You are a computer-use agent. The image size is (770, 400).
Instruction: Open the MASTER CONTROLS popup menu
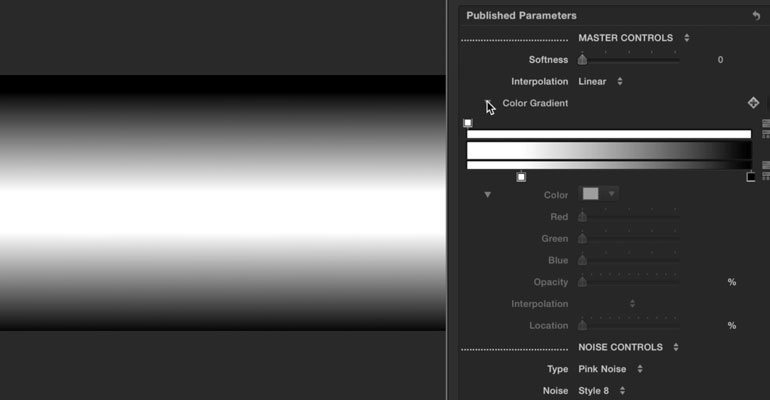(x=633, y=38)
